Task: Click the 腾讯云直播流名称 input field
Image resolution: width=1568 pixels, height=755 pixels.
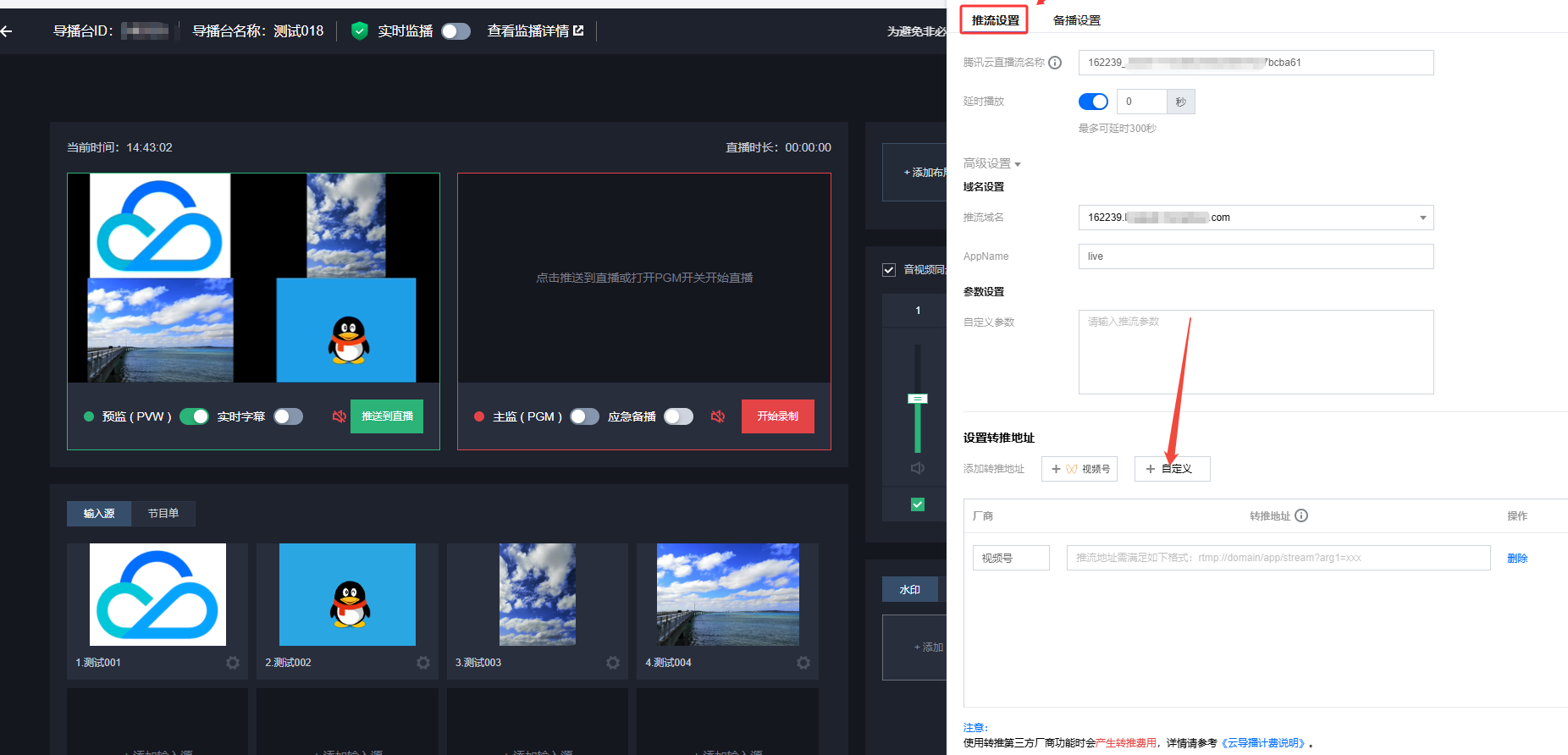Action: click(x=1256, y=63)
